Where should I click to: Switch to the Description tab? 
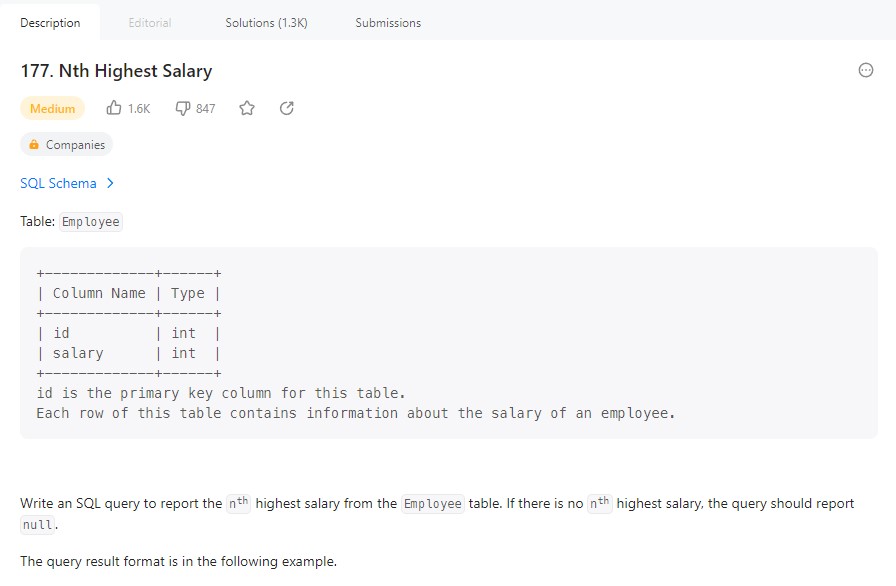click(x=50, y=22)
